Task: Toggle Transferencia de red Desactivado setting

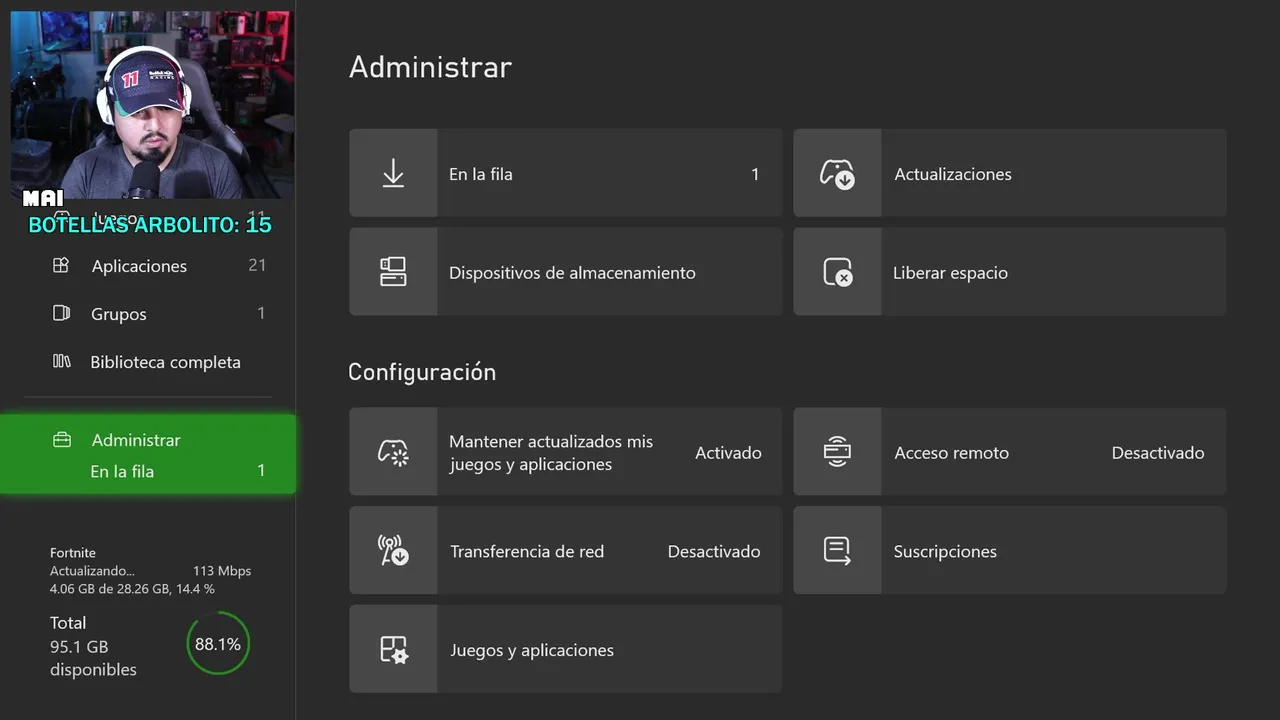Action: pyautogui.click(x=713, y=552)
